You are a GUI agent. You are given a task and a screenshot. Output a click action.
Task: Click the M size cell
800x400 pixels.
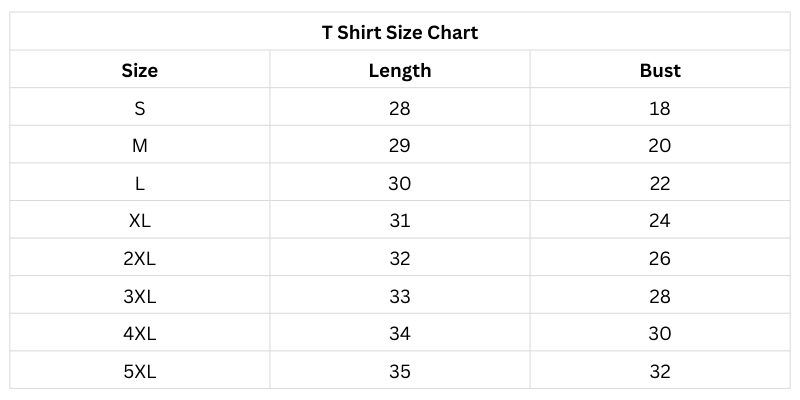tap(140, 146)
